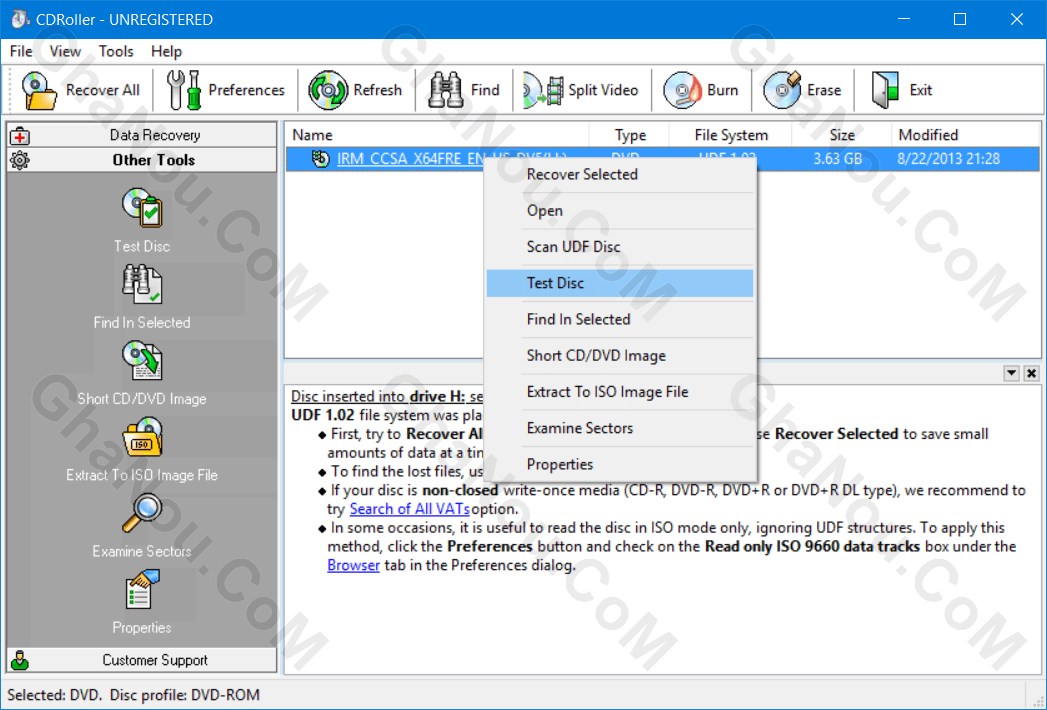The width and height of the screenshot is (1047, 710).
Task: Choose Scan UDF Disc from the context menu
Action: [620, 246]
